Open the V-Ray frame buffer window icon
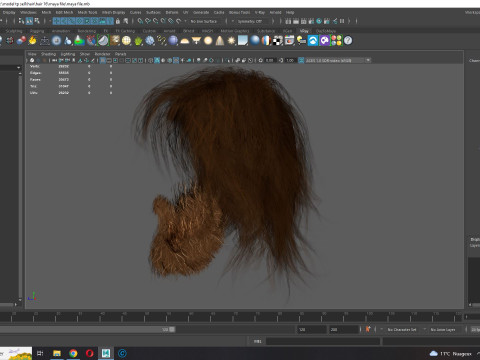 [x=289, y=41]
